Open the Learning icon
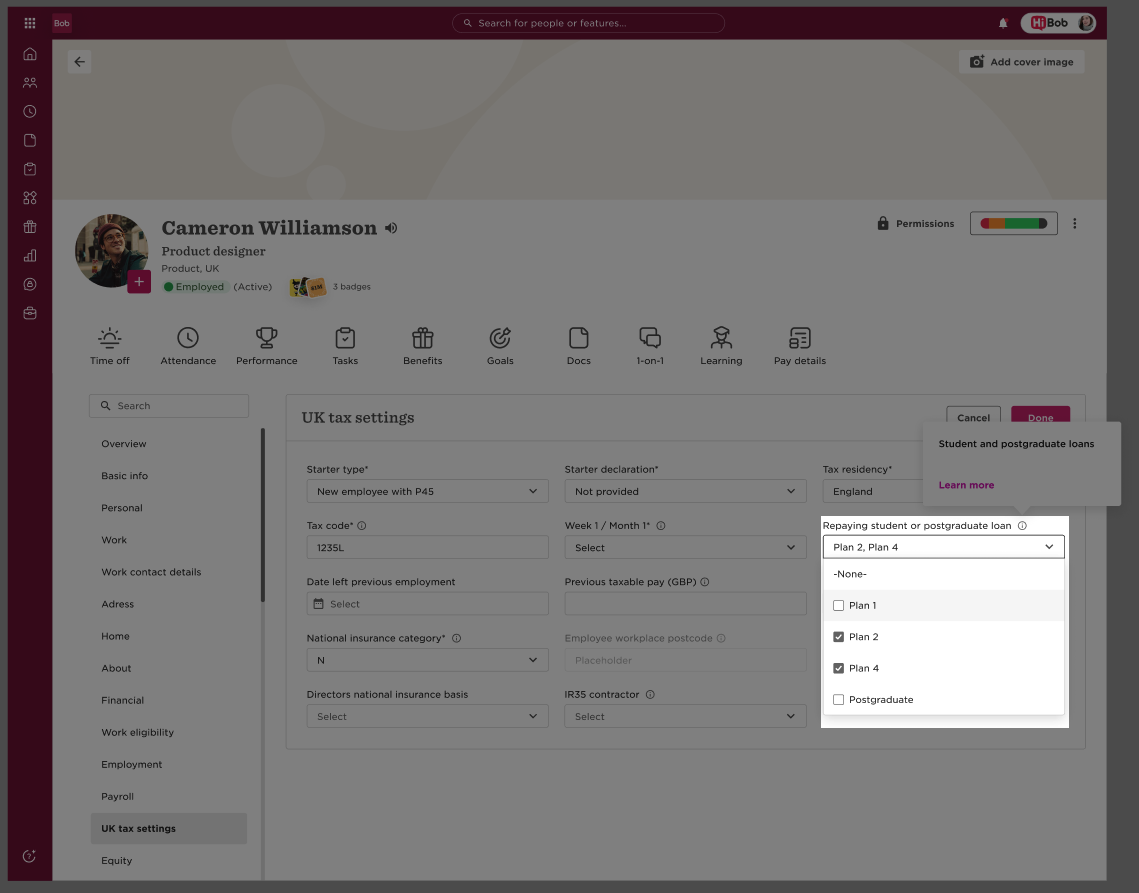 tap(721, 338)
